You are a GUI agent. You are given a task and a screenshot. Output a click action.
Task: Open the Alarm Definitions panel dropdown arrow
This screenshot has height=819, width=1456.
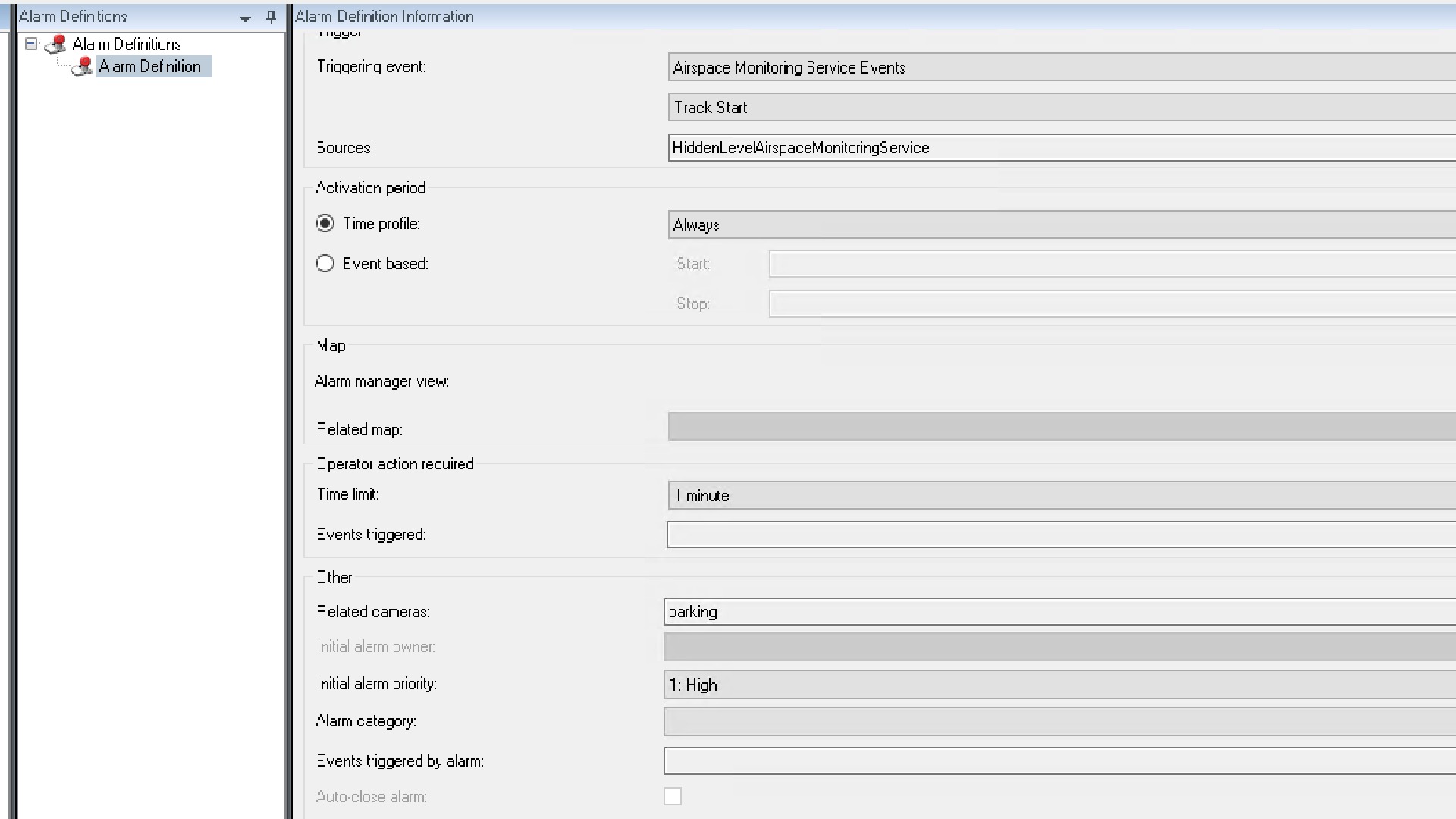[x=245, y=17]
